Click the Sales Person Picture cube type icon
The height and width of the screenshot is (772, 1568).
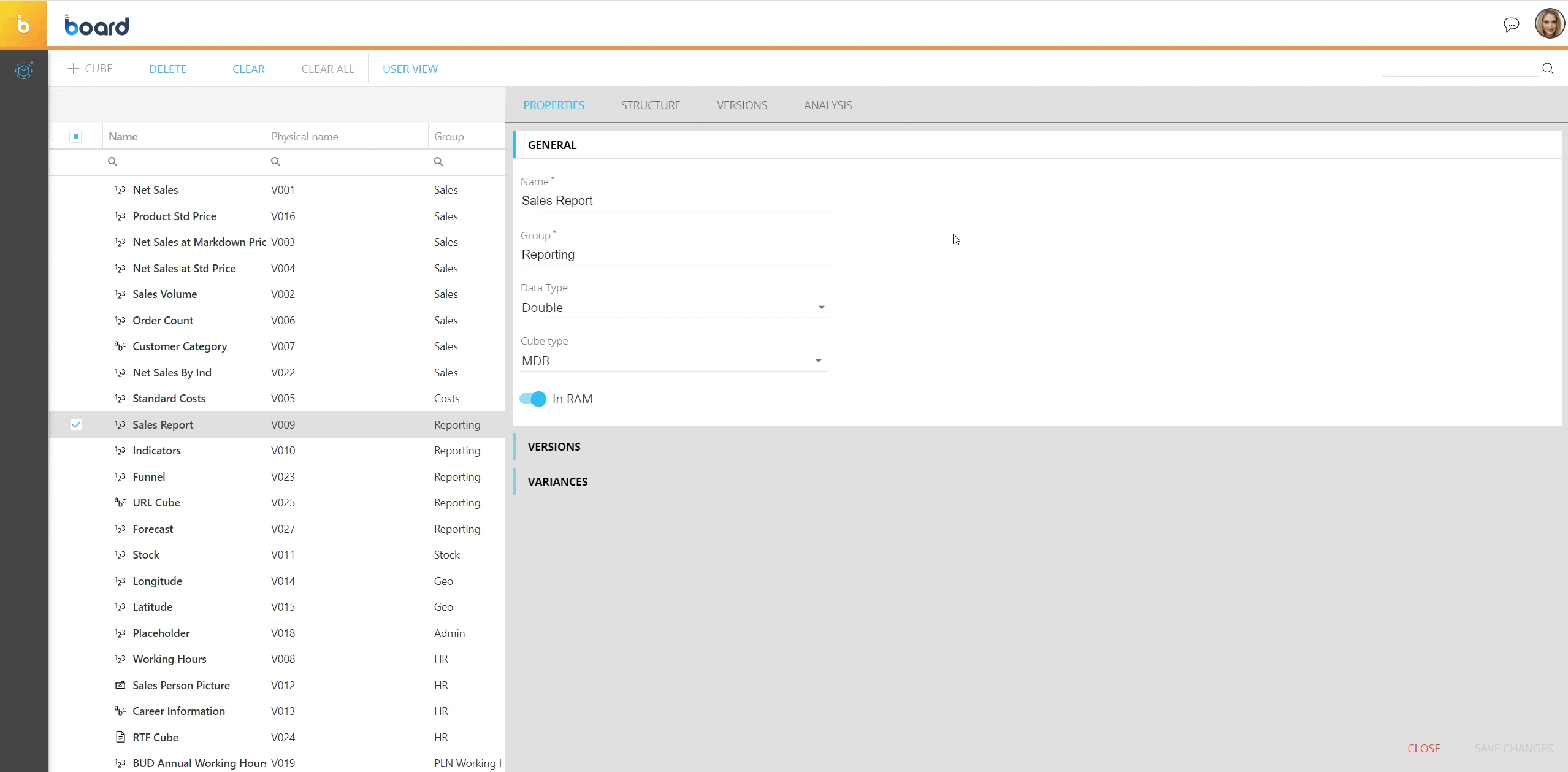point(120,685)
